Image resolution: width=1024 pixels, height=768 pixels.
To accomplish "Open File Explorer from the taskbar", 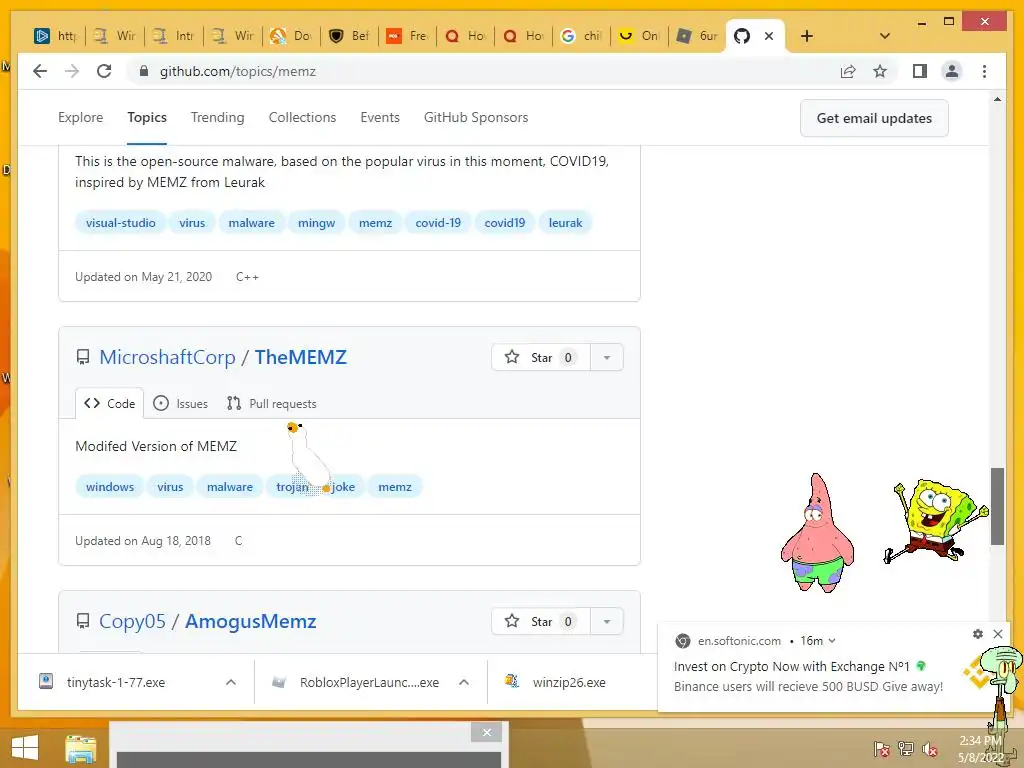I will [x=80, y=748].
